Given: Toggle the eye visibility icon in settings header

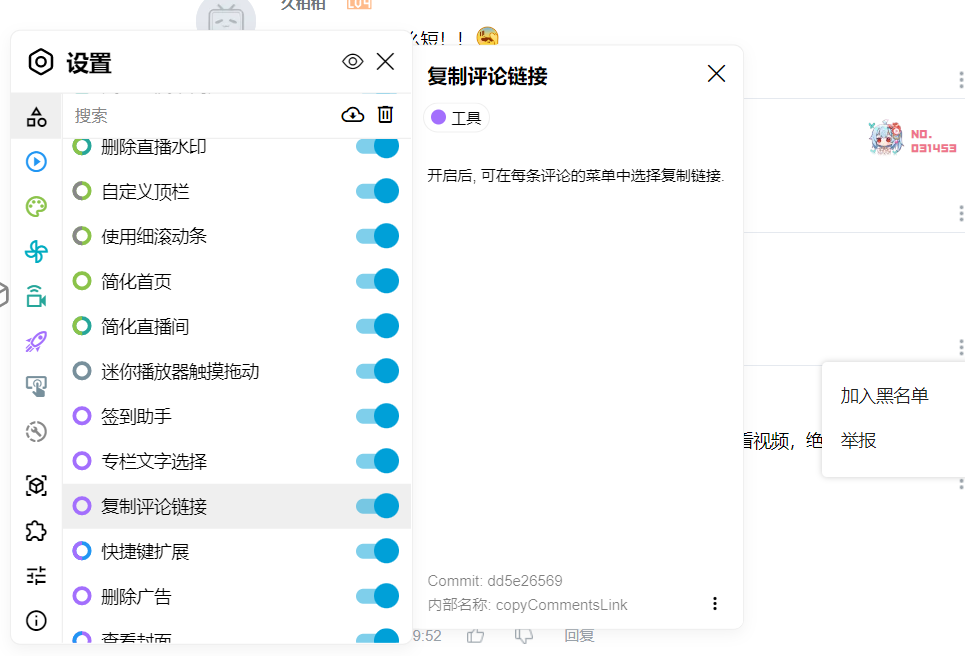Looking at the screenshot, I should click(x=352, y=61).
